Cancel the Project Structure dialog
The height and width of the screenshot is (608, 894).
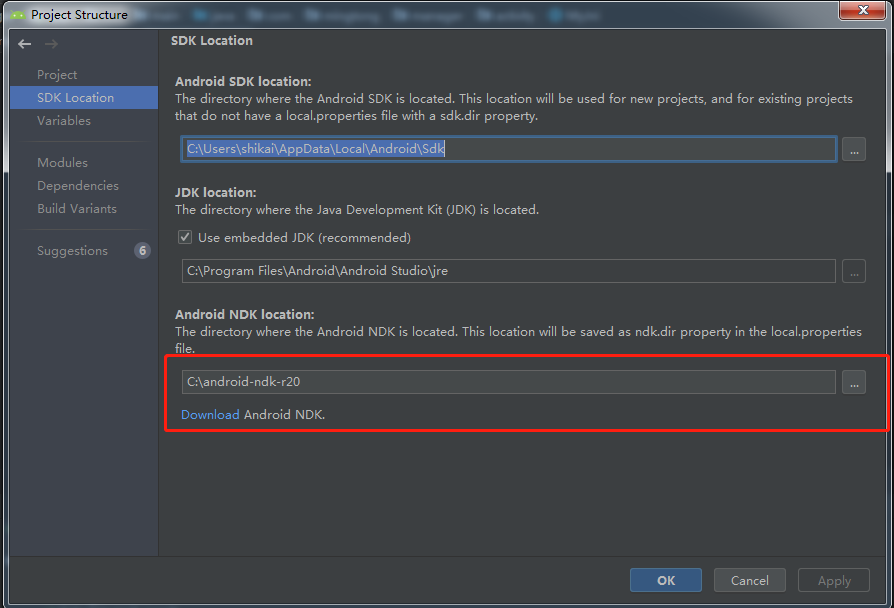[x=749, y=580]
